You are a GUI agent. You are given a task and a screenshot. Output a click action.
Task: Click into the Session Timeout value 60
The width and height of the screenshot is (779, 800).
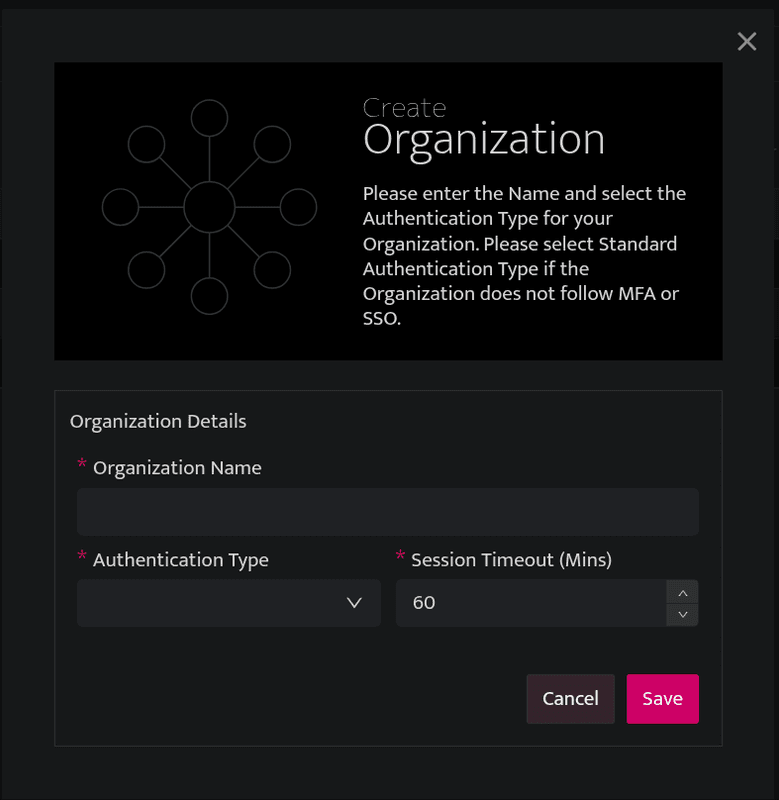tap(531, 603)
